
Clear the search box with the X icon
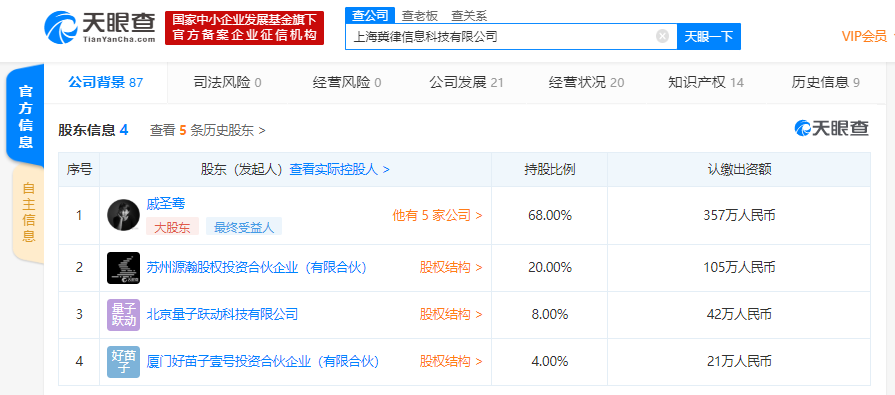(662, 37)
